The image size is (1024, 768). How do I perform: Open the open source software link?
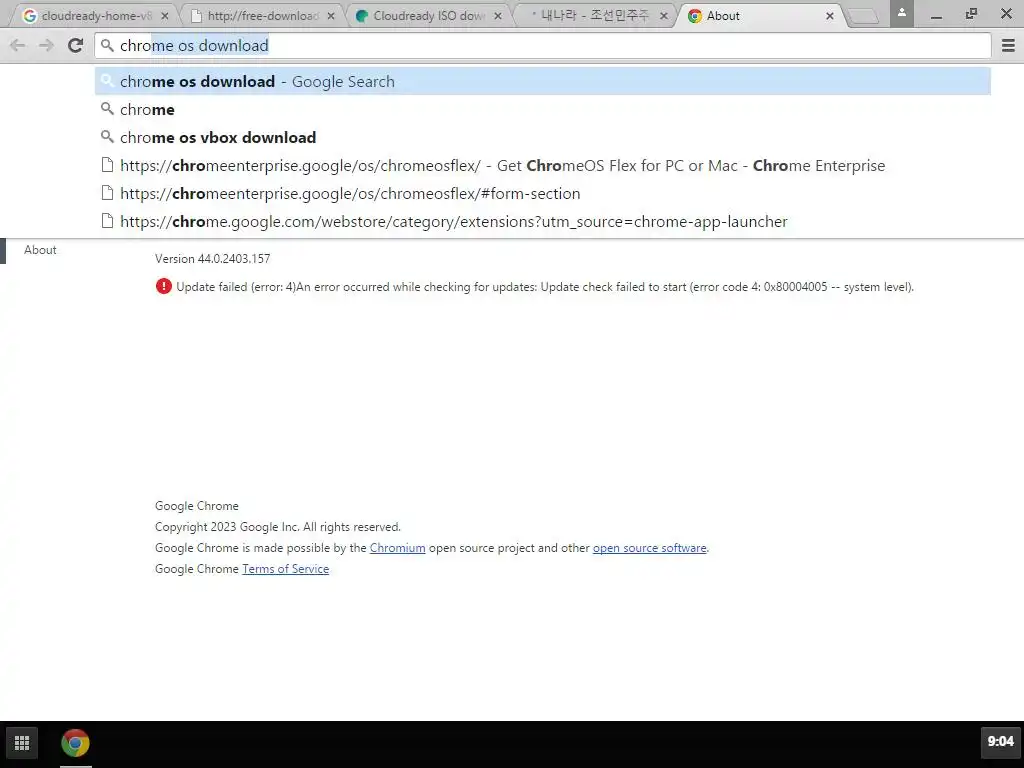(x=649, y=548)
